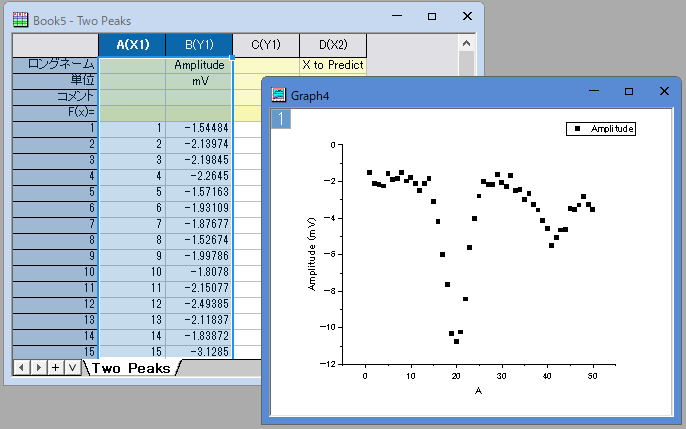
Task: Click cell value -1.54484
Action: tap(199, 129)
